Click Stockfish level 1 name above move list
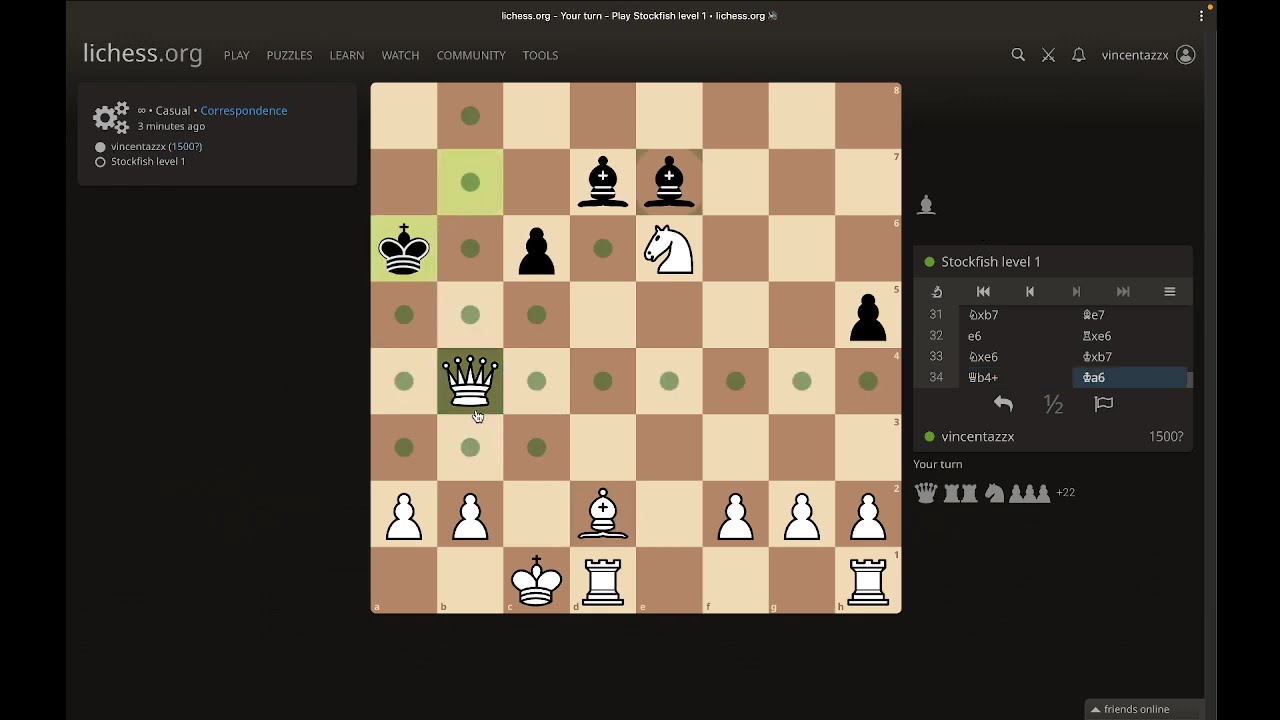Viewport: 1280px width, 720px height. pos(991,262)
